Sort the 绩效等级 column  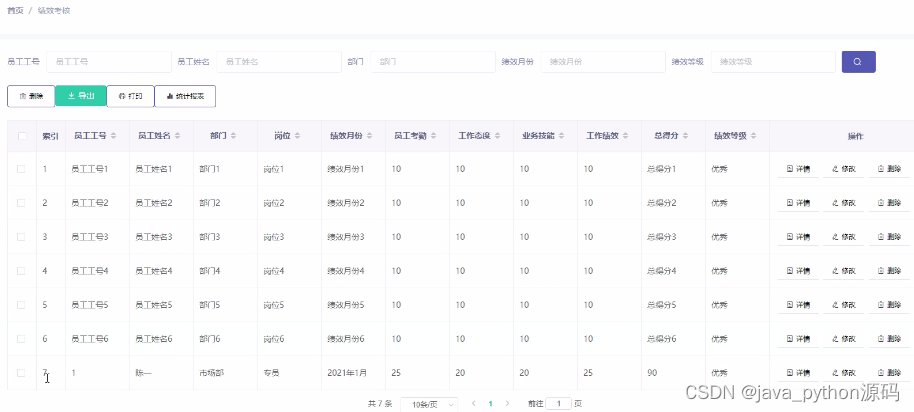[754, 136]
